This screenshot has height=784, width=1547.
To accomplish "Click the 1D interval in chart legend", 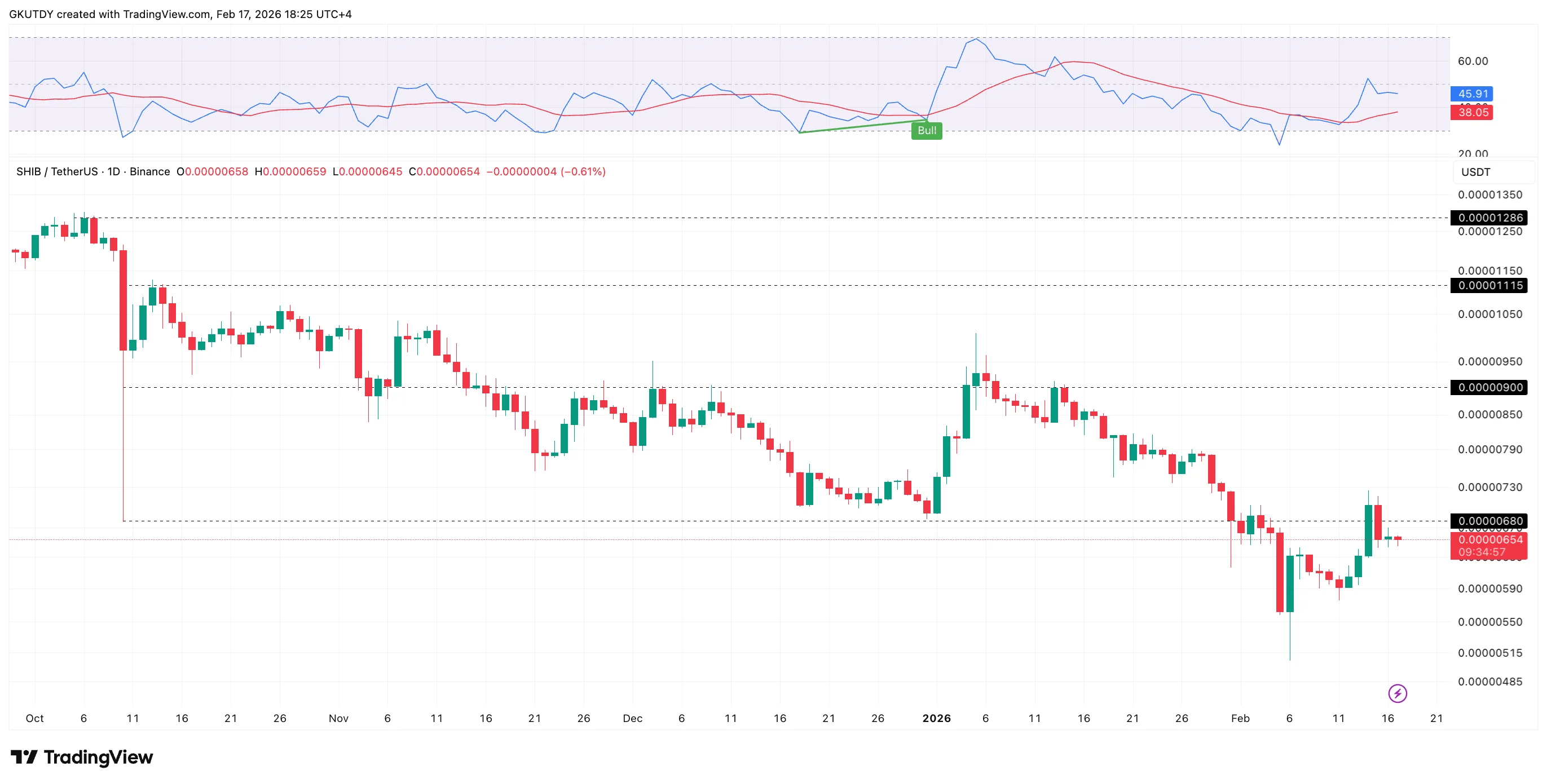I will tap(113, 172).
